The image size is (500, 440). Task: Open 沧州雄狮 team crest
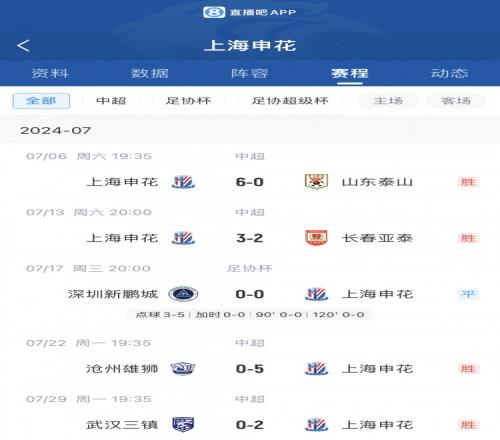183,369
